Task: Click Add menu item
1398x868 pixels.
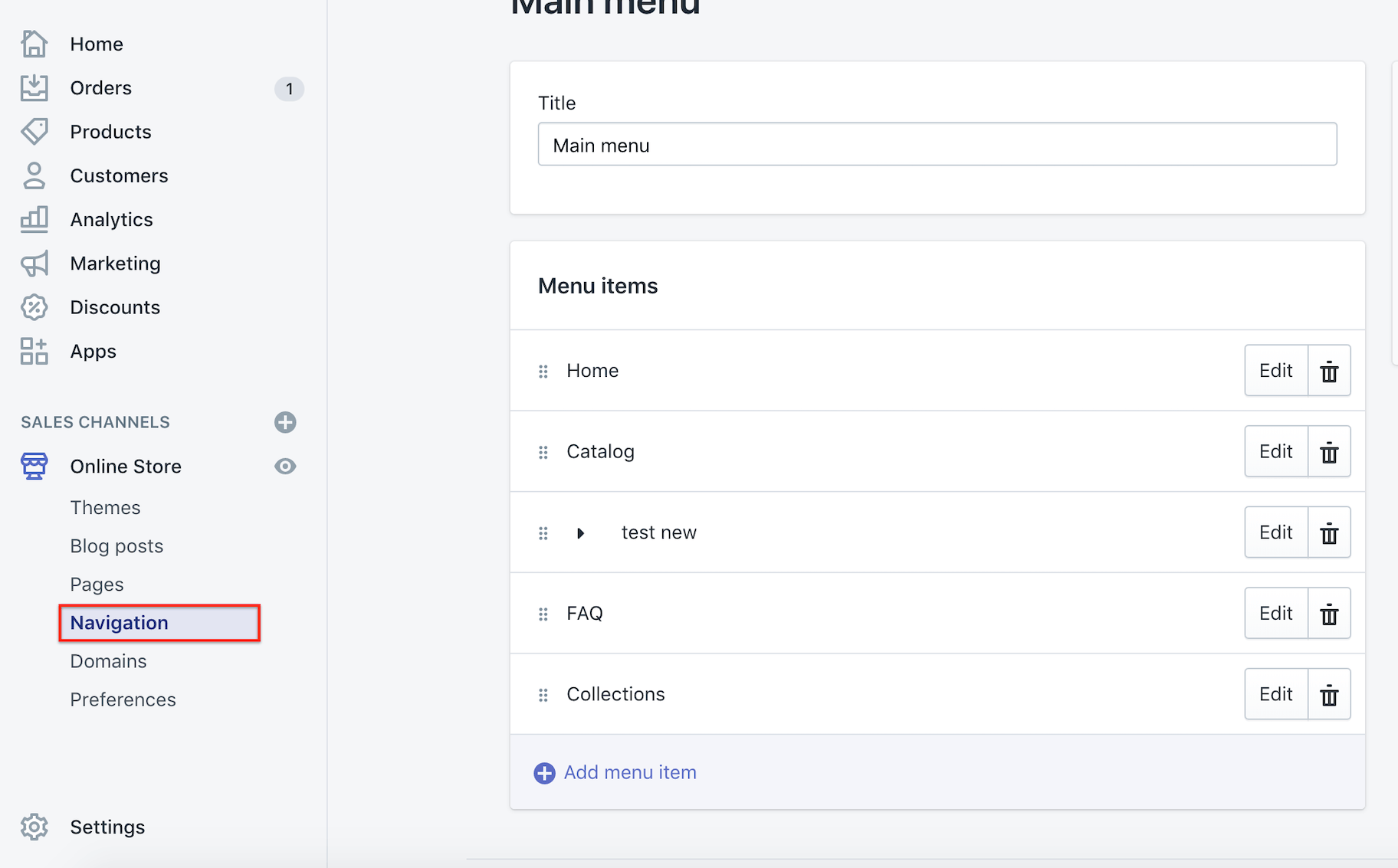Action: 629,772
